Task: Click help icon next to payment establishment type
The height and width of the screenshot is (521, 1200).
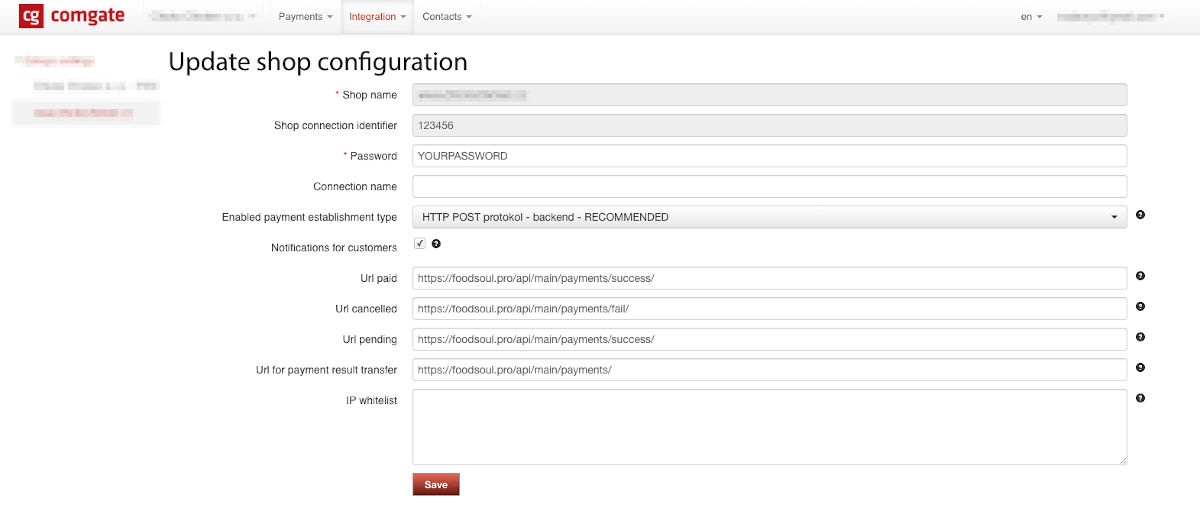Action: tap(1141, 215)
